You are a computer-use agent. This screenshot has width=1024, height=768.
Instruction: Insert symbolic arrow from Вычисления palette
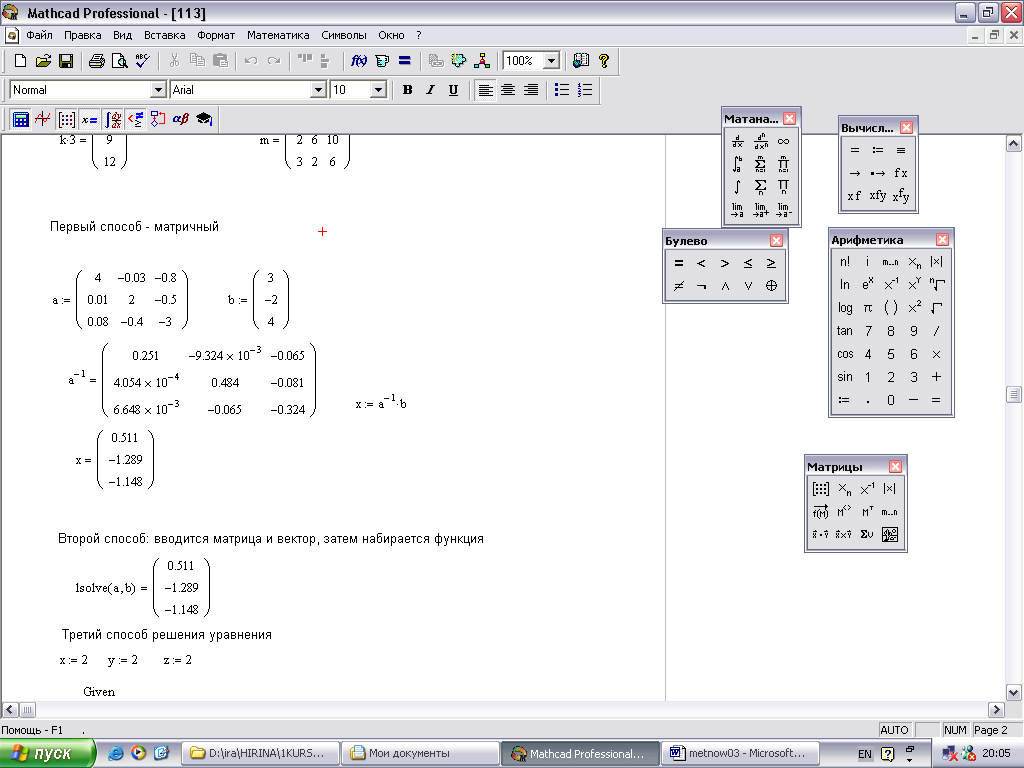point(854,173)
